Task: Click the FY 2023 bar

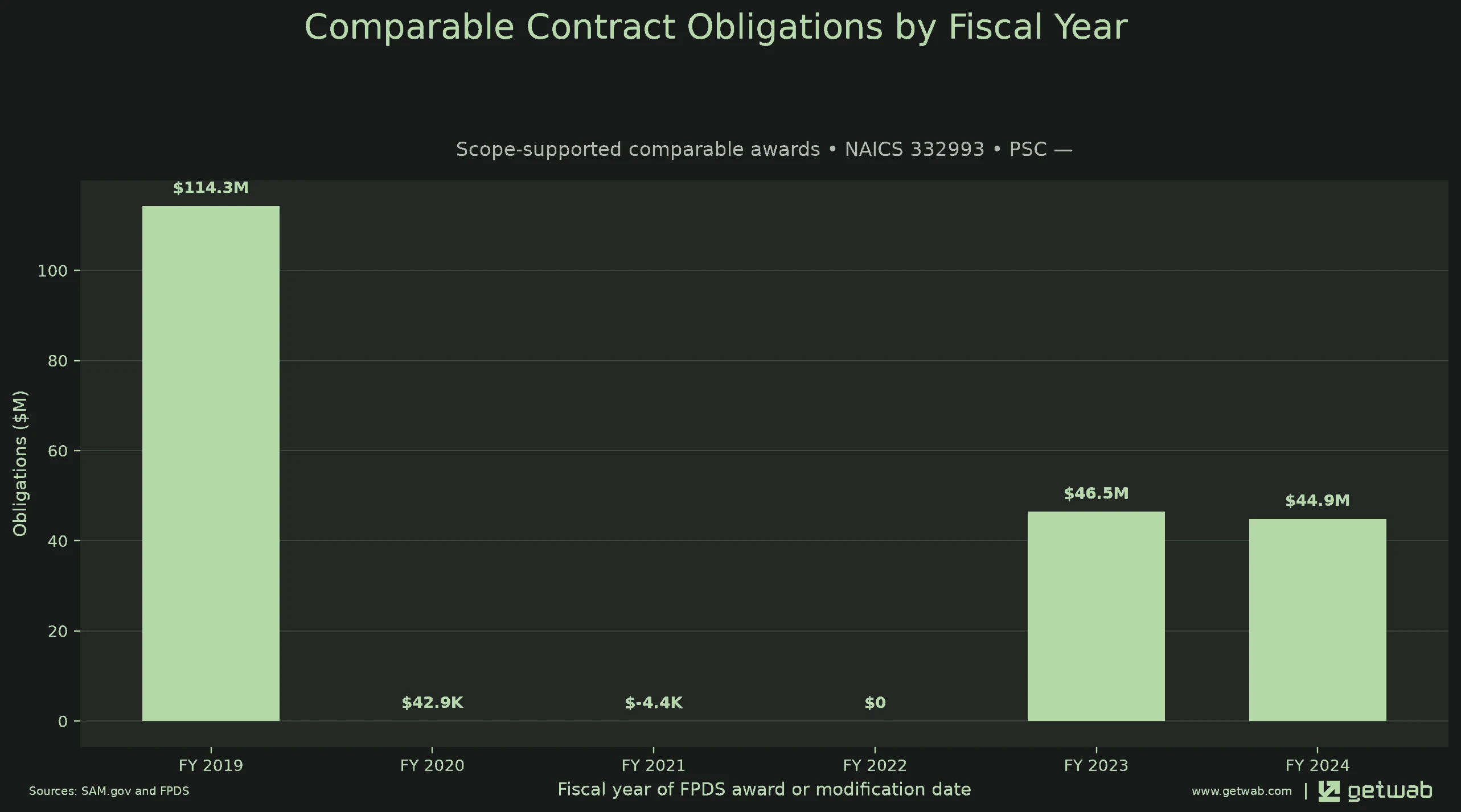Action: pos(1096,616)
